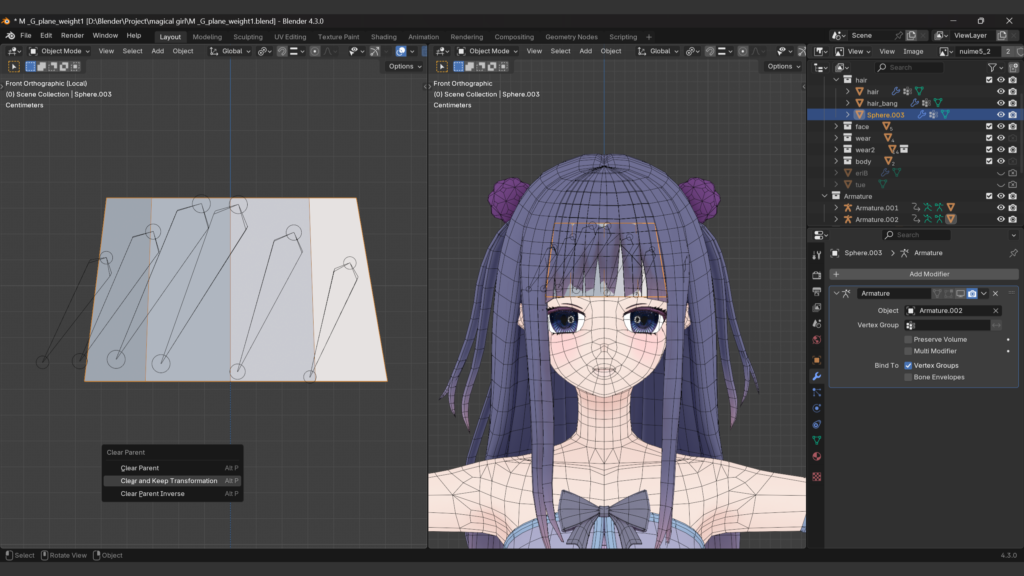
Task: Uncheck the Vertex Groups bind option
Action: click(x=908, y=365)
